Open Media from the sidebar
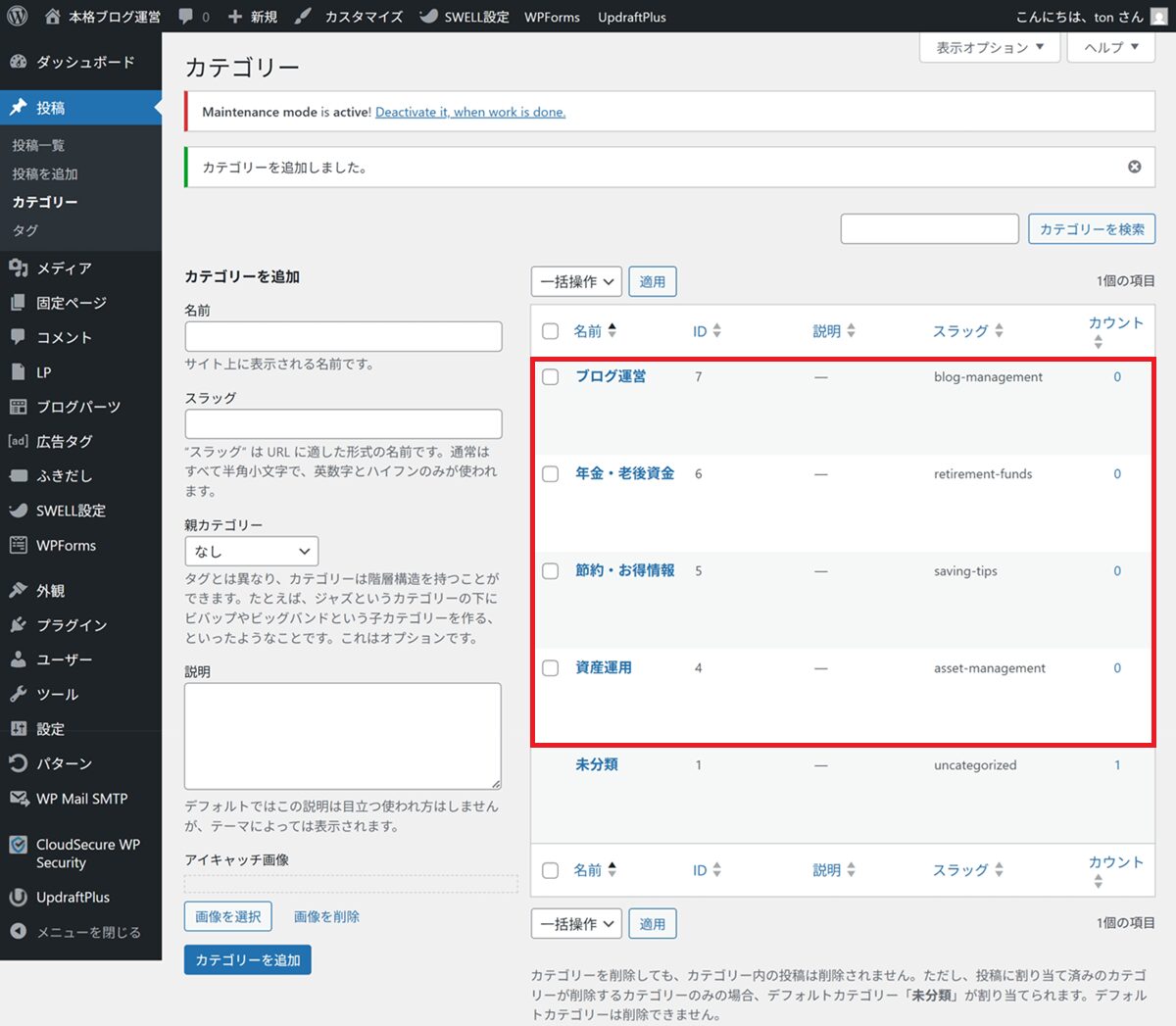The image size is (1176, 1026). pyautogui.click(x=64, y=268)
